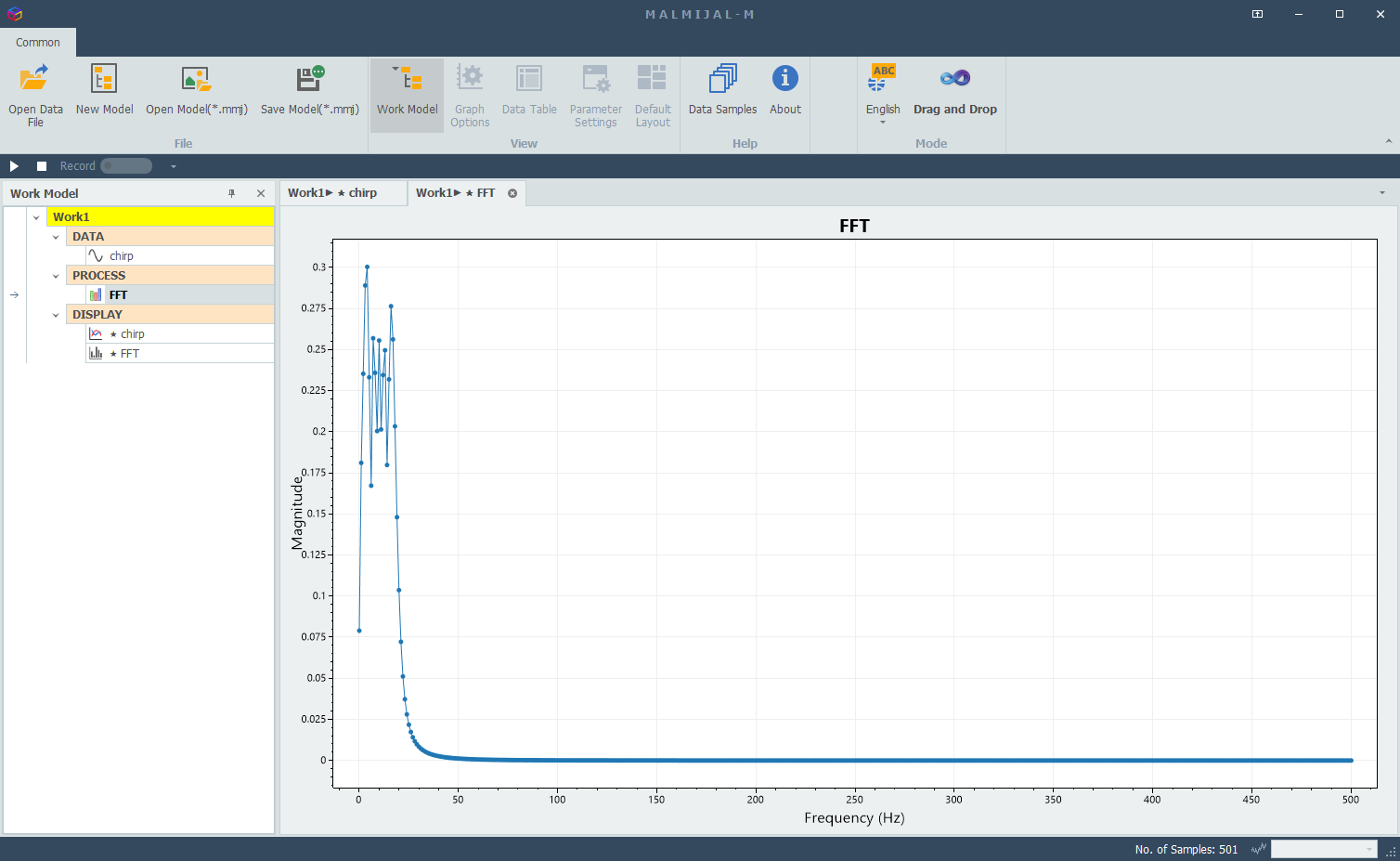
Task: Open the document tab list dropdown arrow
Action: click(x=1382, y=193)
